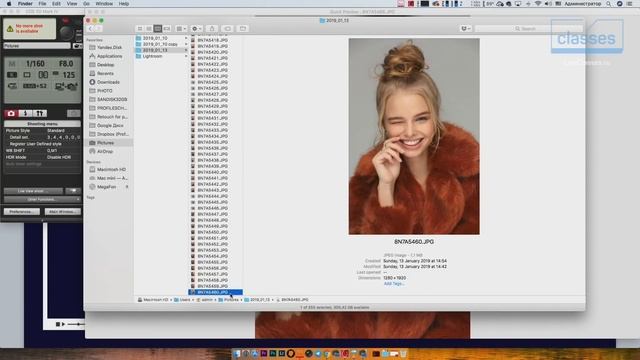This screenshot has height=360, width=640.
Task: Switch Finder to list view
Action: coord(149,29)
